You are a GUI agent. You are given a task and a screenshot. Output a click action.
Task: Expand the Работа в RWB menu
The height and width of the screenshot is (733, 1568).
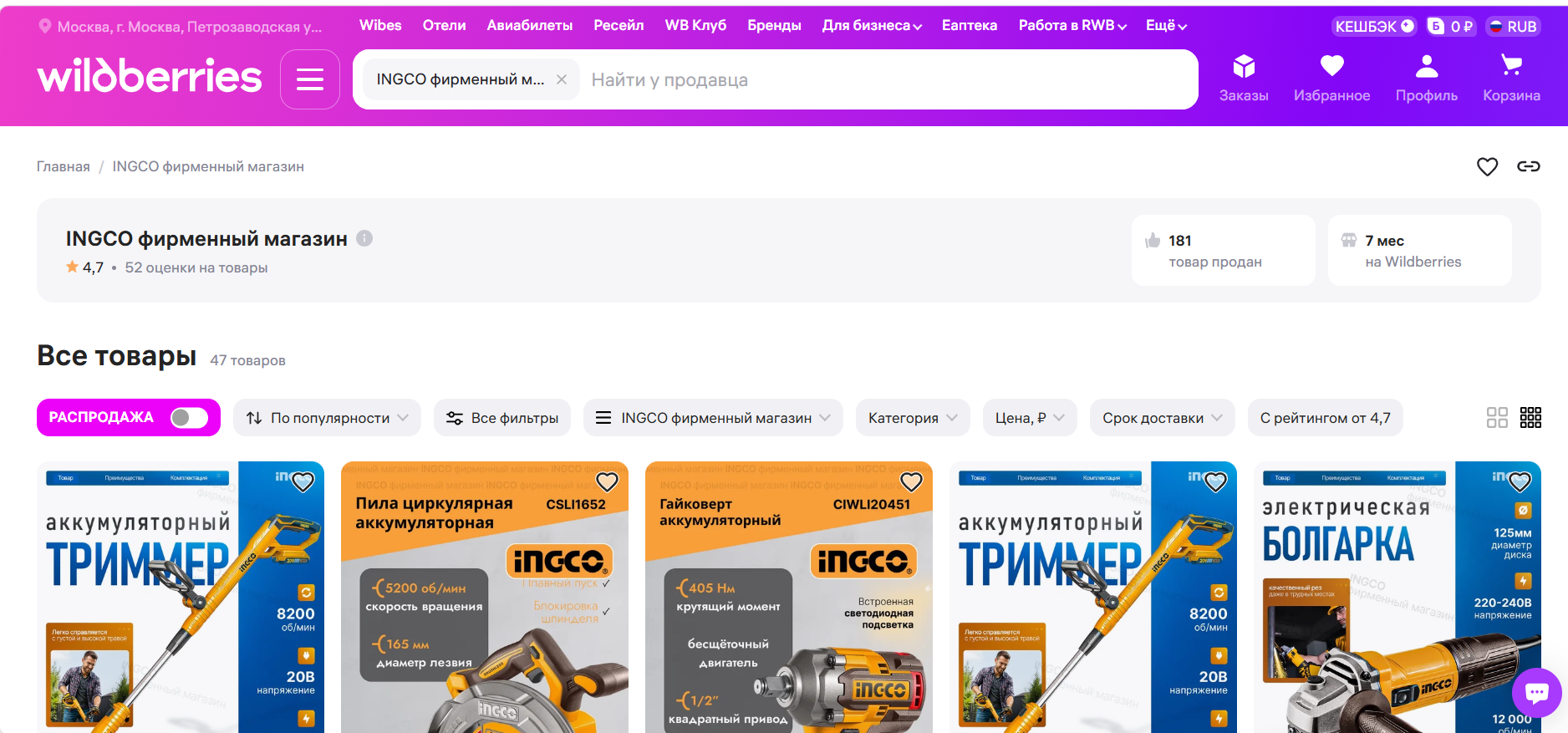coord(1072,25)
